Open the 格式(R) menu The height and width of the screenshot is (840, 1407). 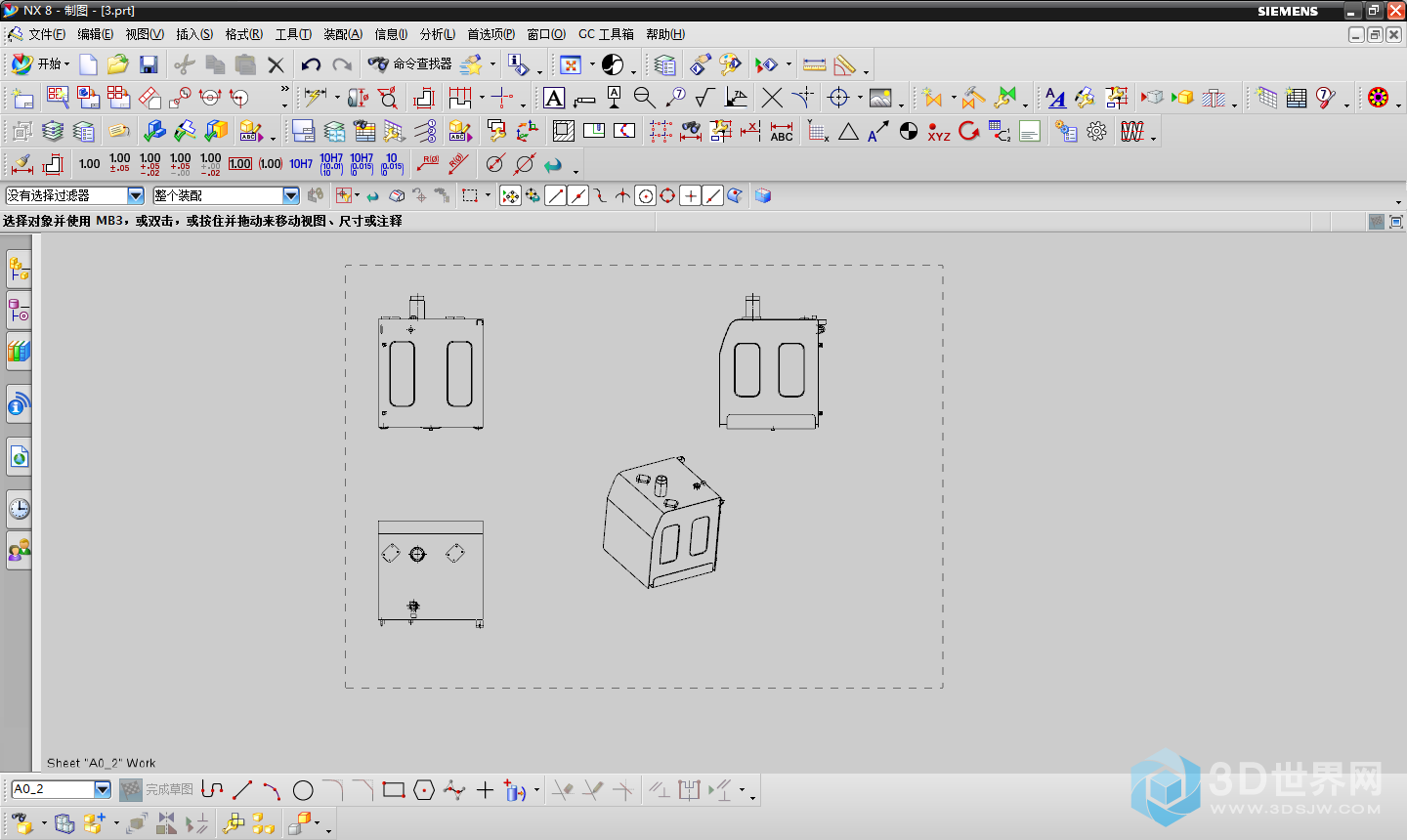pyautogui.click(x=243, y=34)
